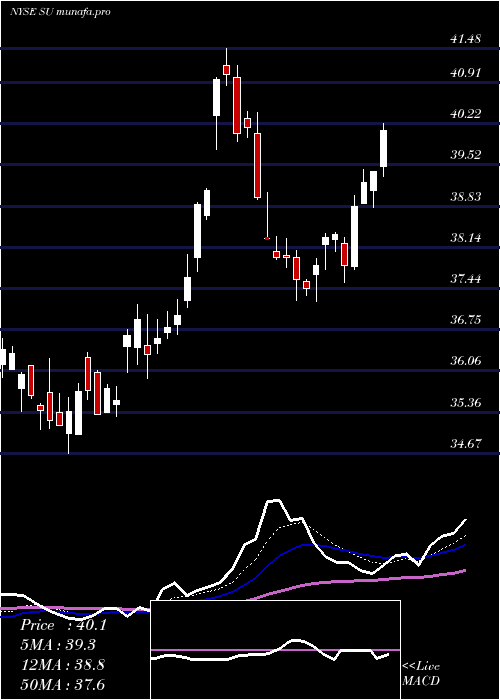Select the 35.36 price axis label
The image size is (500, 700).
pos(465,403)
